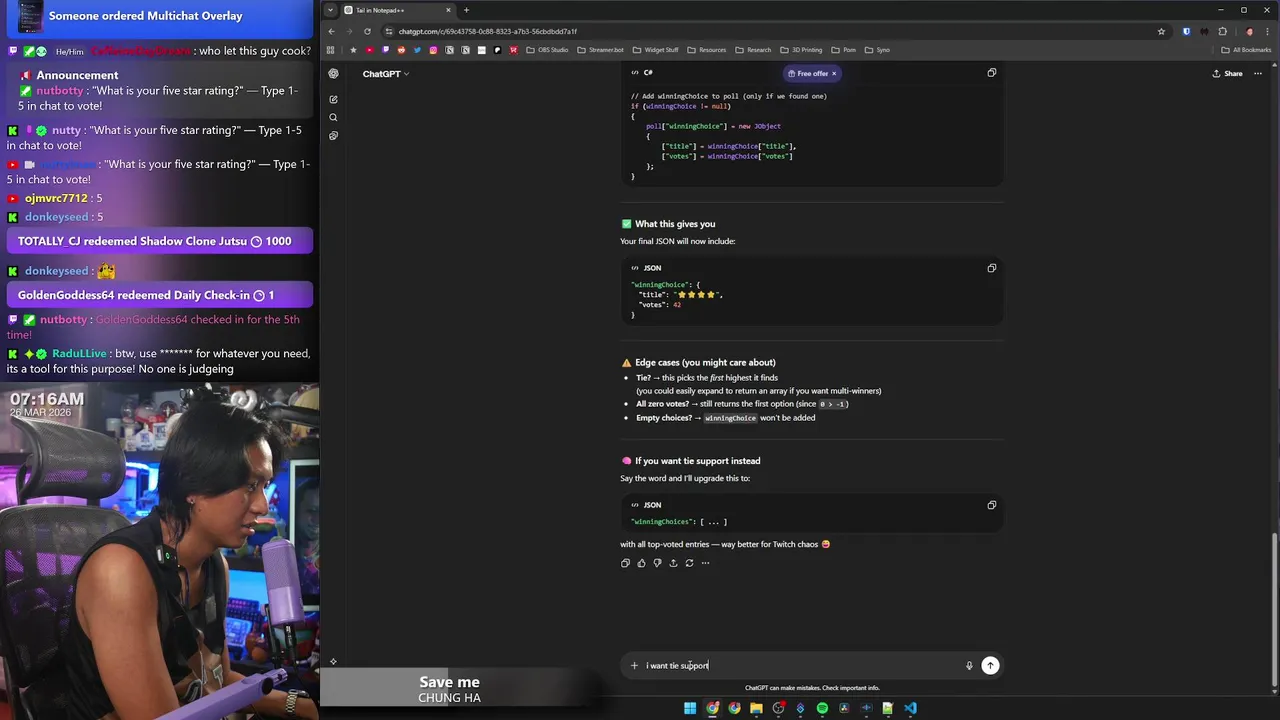Click 'If you want tie support instead' heading
The image size is (1280, 720).
697,461
